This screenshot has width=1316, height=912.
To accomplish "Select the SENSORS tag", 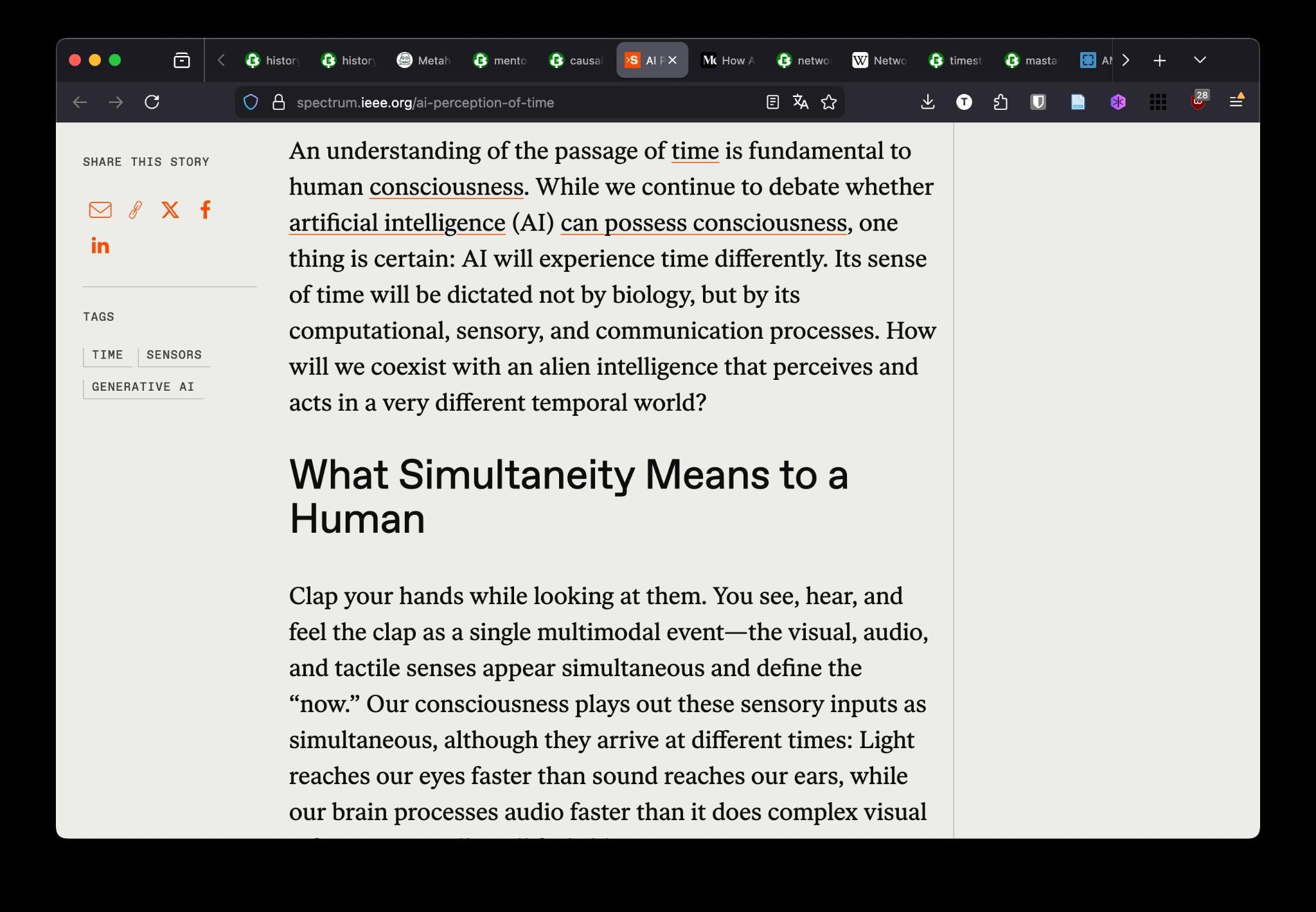I will coord(174,355).
